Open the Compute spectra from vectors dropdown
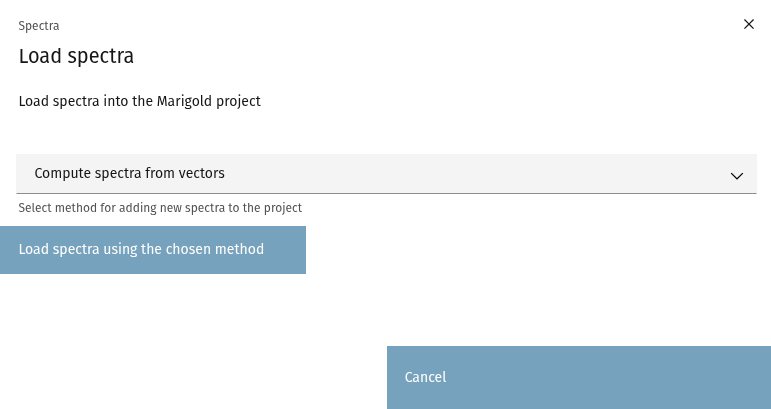Screen dimensions: 771x409 point(386,174)
